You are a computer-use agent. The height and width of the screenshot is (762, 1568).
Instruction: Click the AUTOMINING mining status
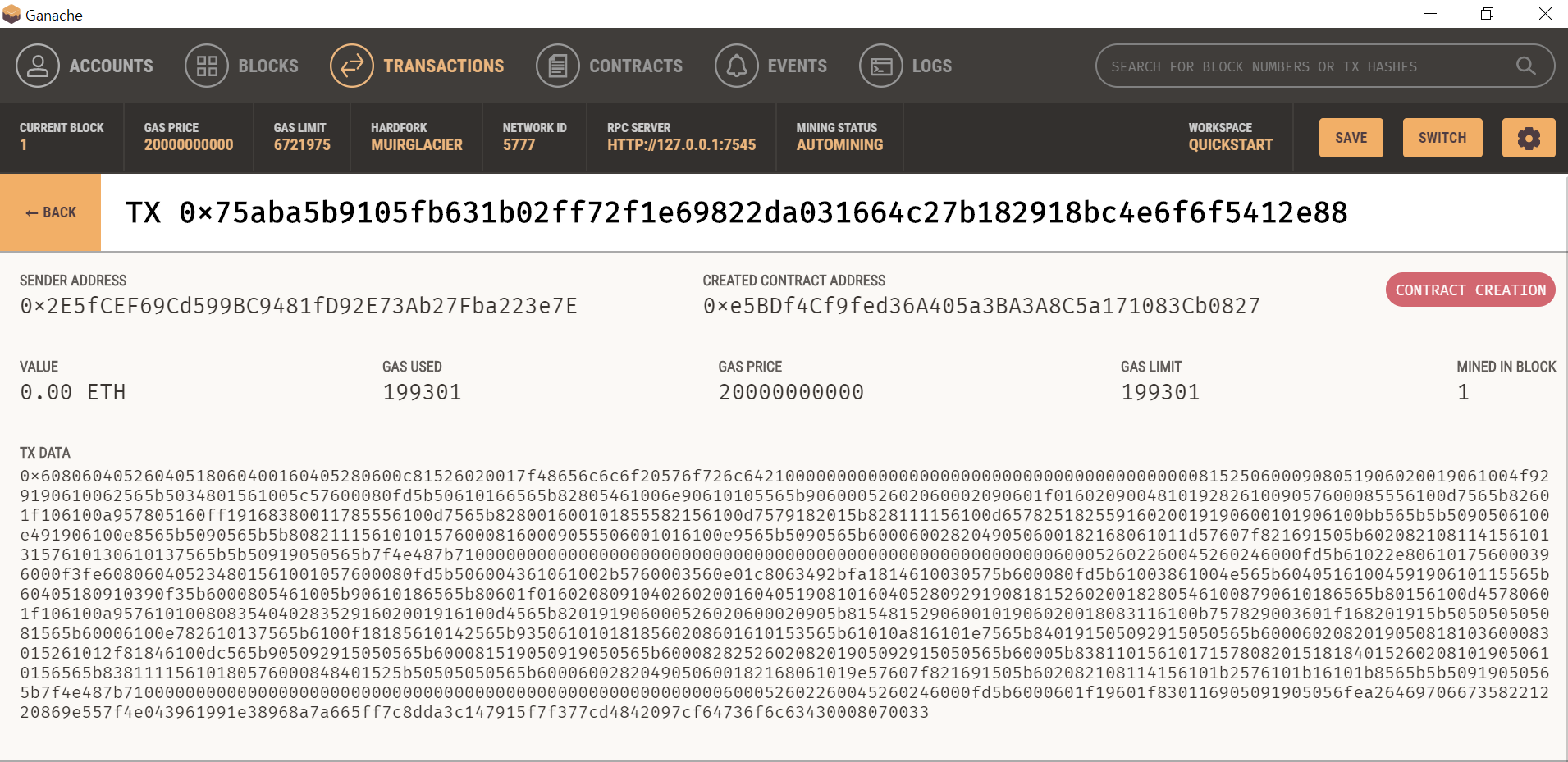coord(839,145)
